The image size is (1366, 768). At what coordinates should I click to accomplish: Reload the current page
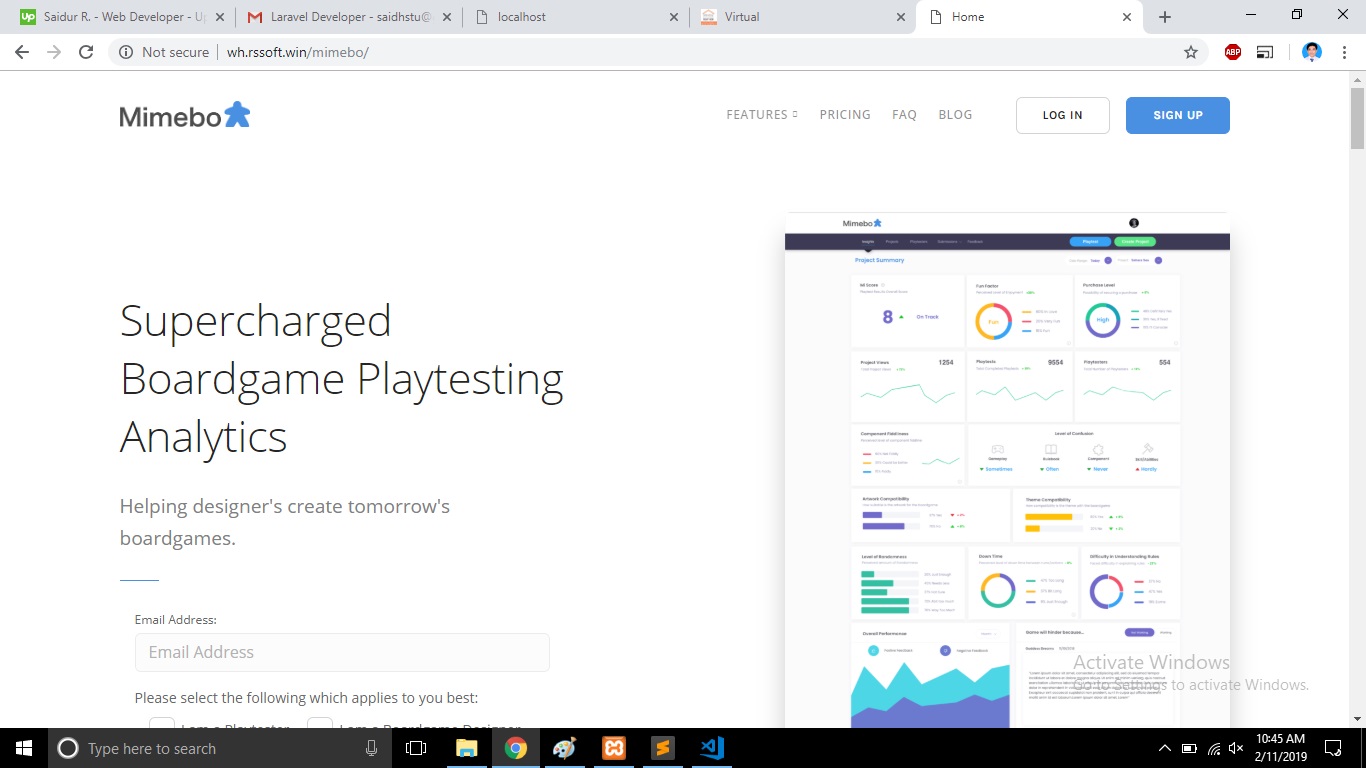tap(86, 52)
